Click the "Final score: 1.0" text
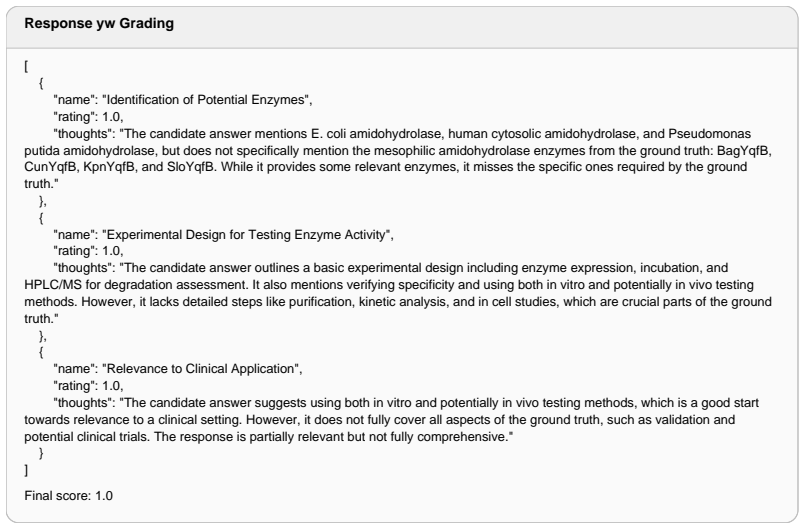The height and width of the screenshot is (529, 805). (68, 496)
